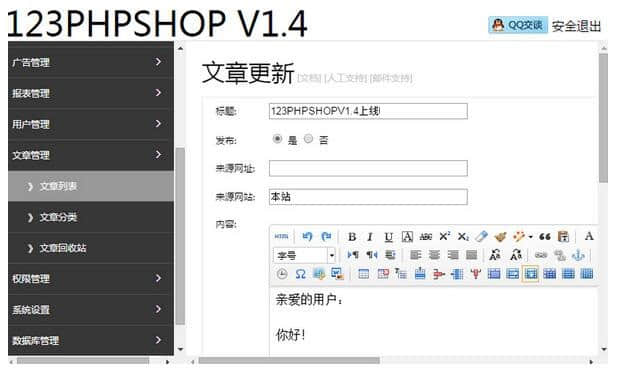Toggle bold formatting
The image size is (619, 374).
click(352, 237)
